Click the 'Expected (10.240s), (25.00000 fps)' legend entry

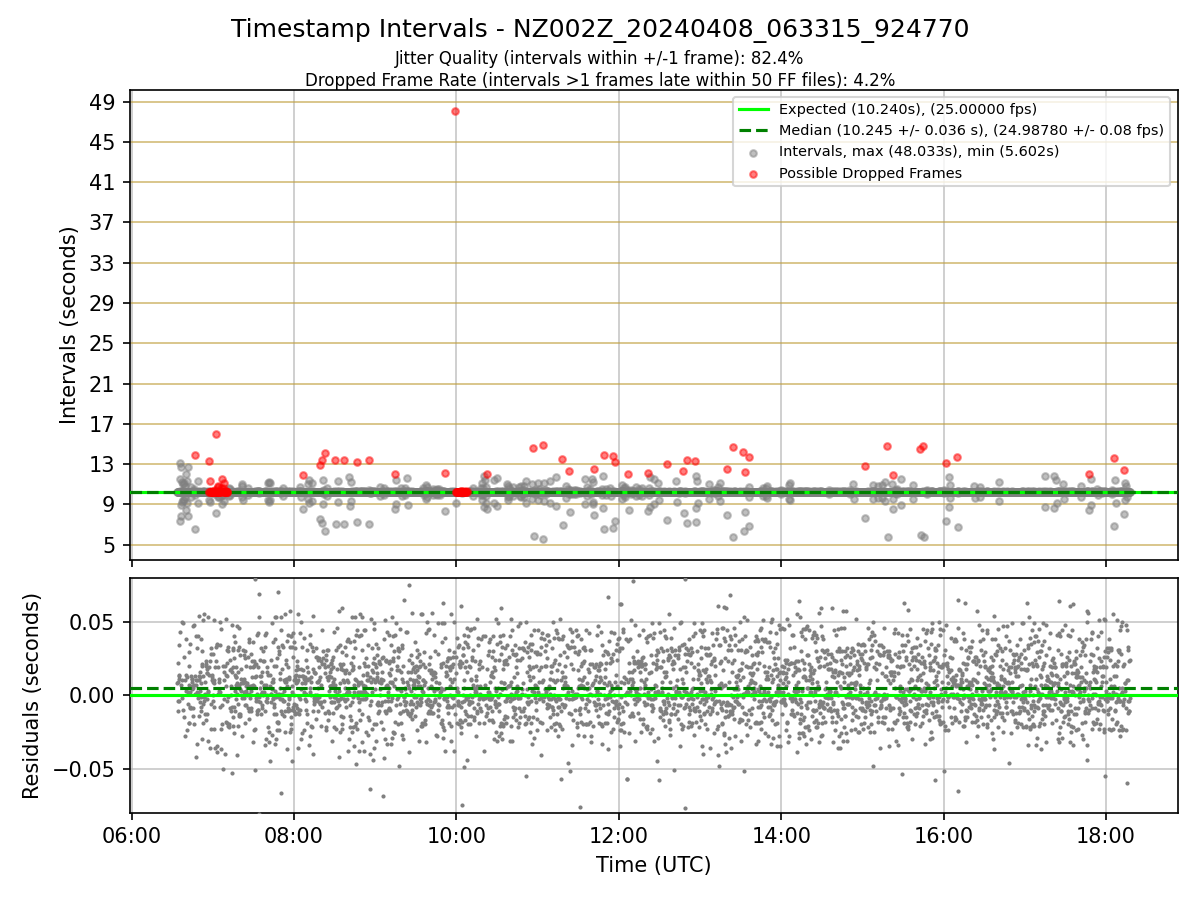coord(907,110)
